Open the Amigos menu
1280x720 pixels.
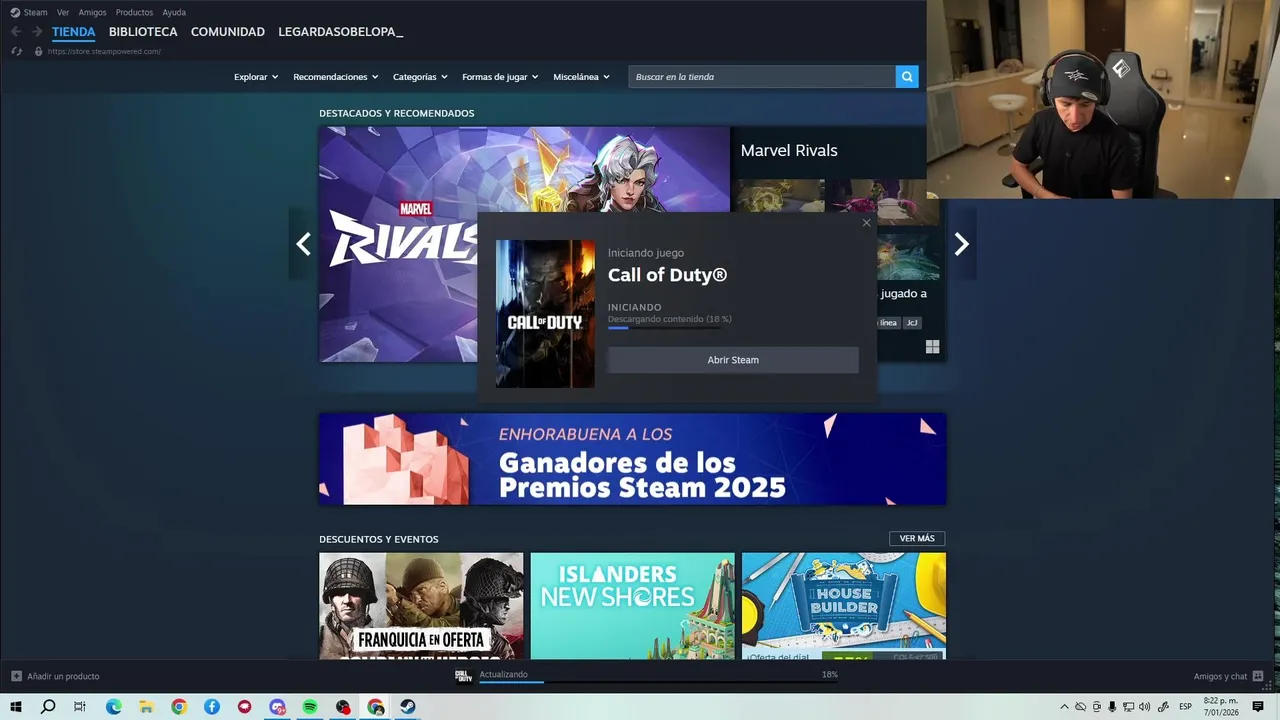point(92,12)
